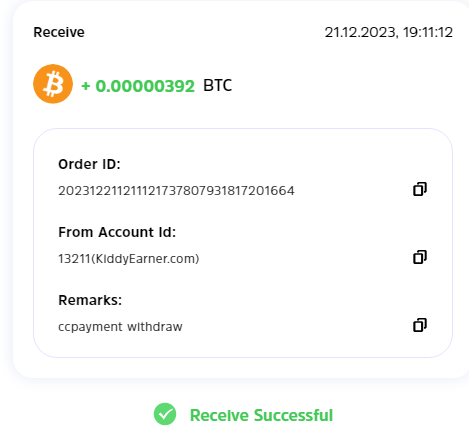The width and height of the screenshot is (469, 444).
Task: Select the Order ID number text
Action: pos(176,191)
